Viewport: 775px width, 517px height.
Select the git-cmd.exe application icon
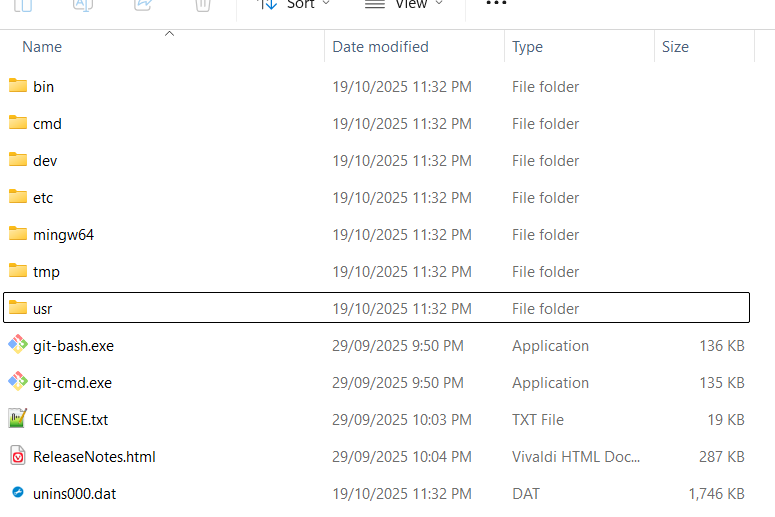tap(18, 382)
